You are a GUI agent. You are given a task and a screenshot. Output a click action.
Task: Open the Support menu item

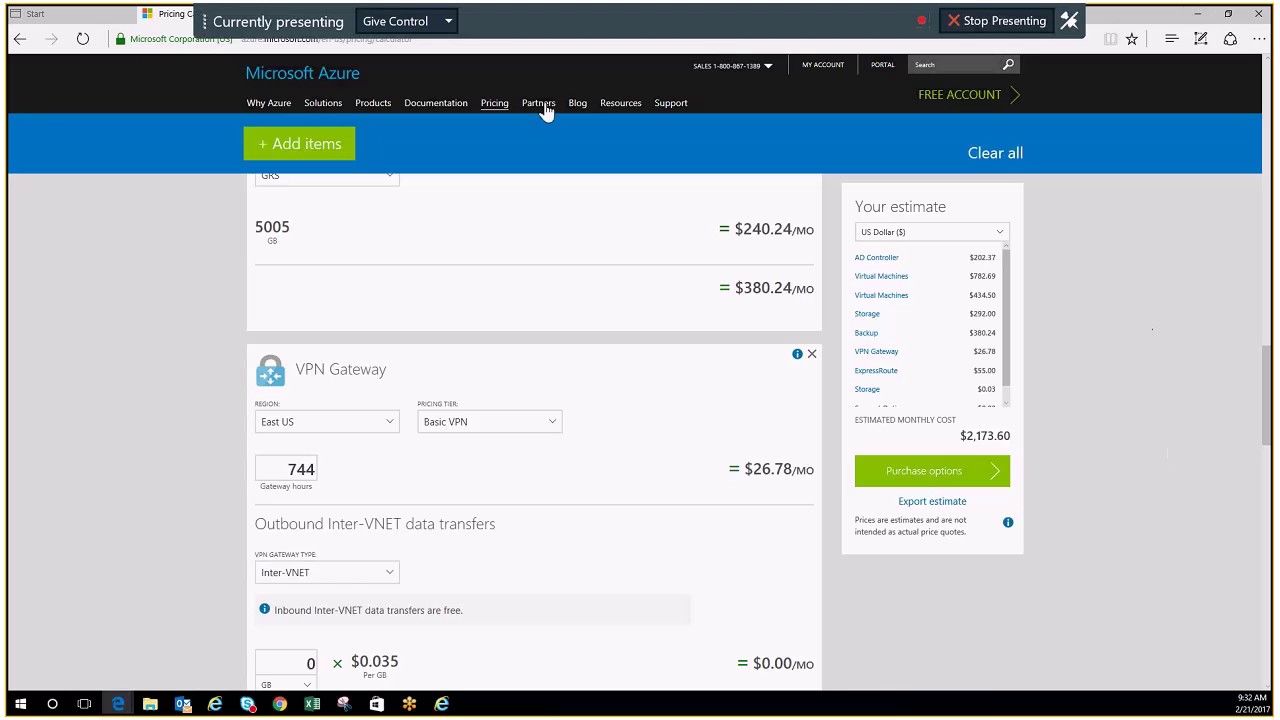[x=671, y=103]
